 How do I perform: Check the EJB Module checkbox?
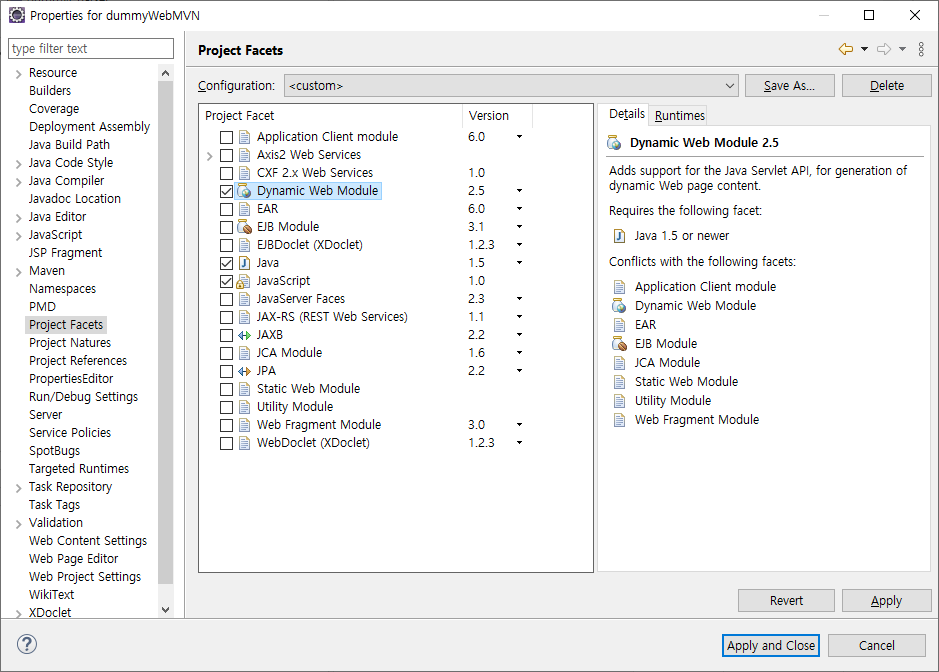click(226, 227)
